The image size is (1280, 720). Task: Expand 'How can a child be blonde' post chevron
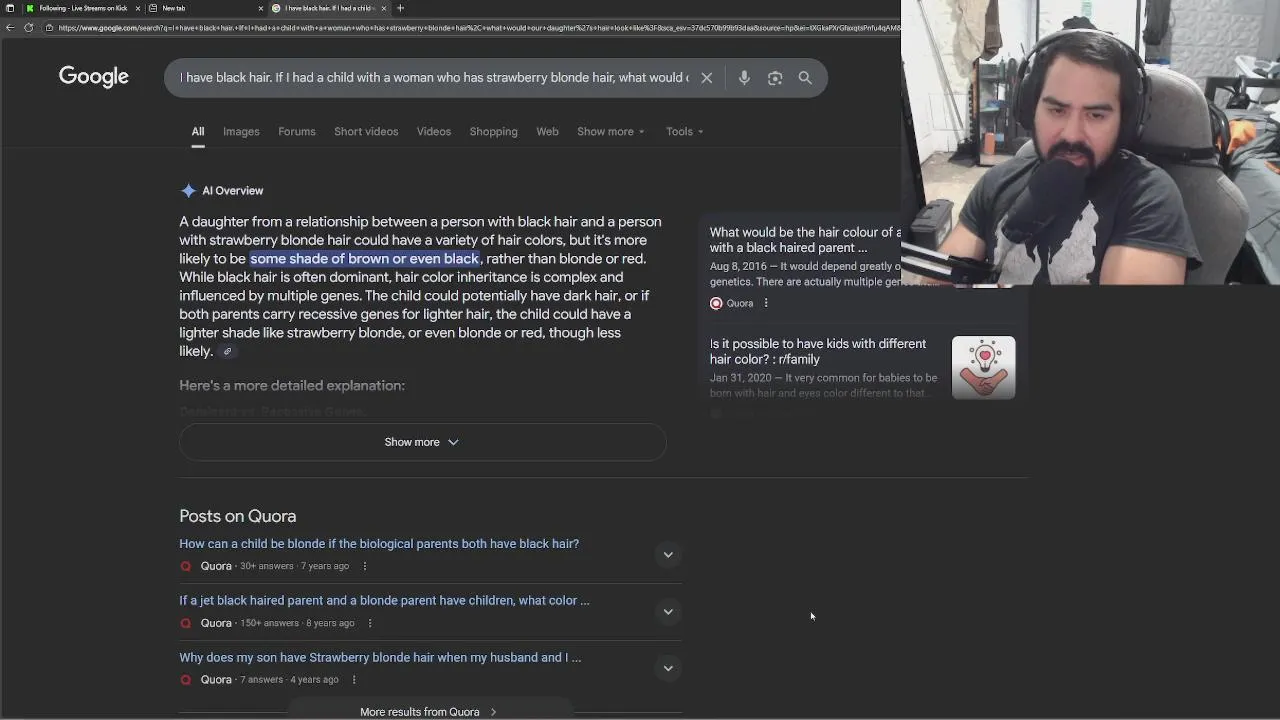point(668,555)
